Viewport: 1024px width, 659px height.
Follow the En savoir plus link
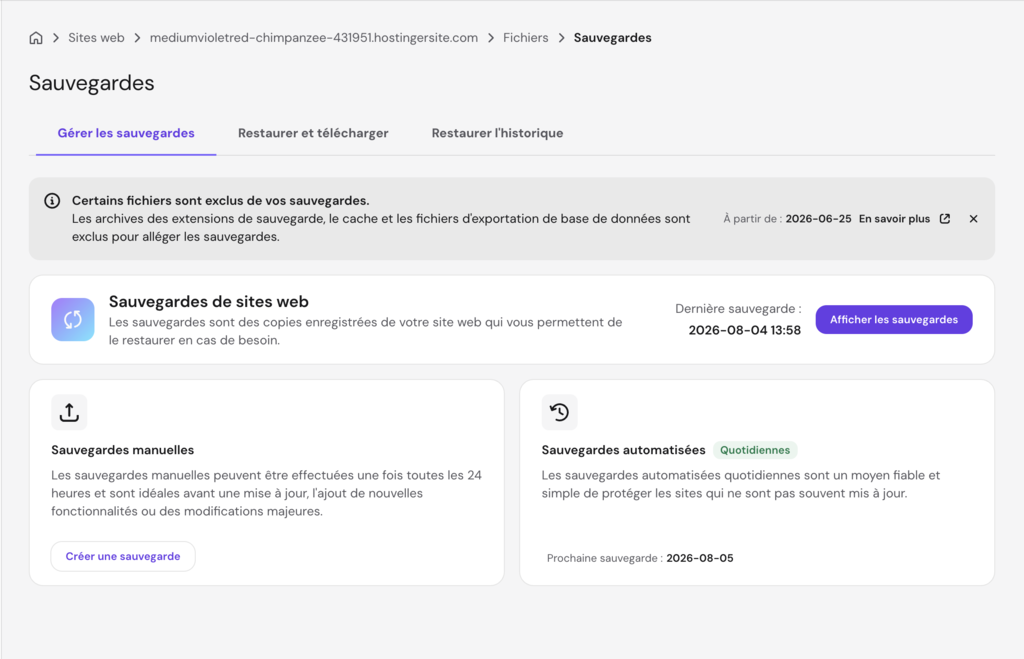pos(894,219)
